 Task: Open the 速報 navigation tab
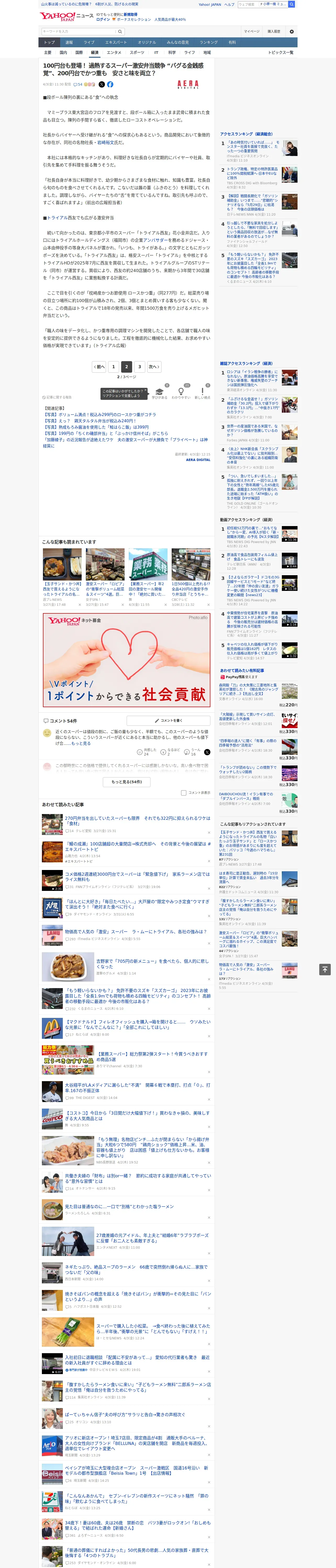point(69,43)
